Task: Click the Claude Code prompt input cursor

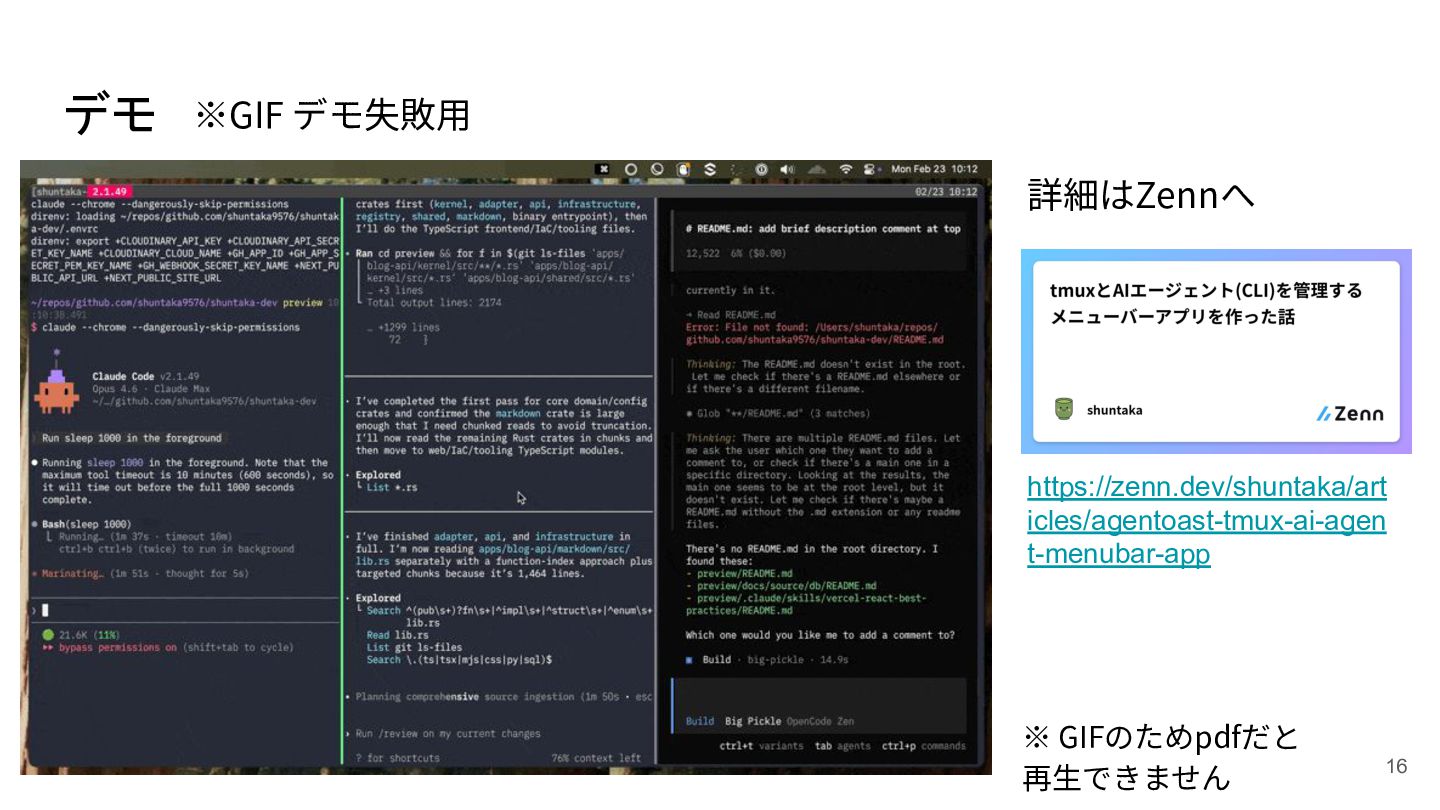Action: (x=45, y=610)
